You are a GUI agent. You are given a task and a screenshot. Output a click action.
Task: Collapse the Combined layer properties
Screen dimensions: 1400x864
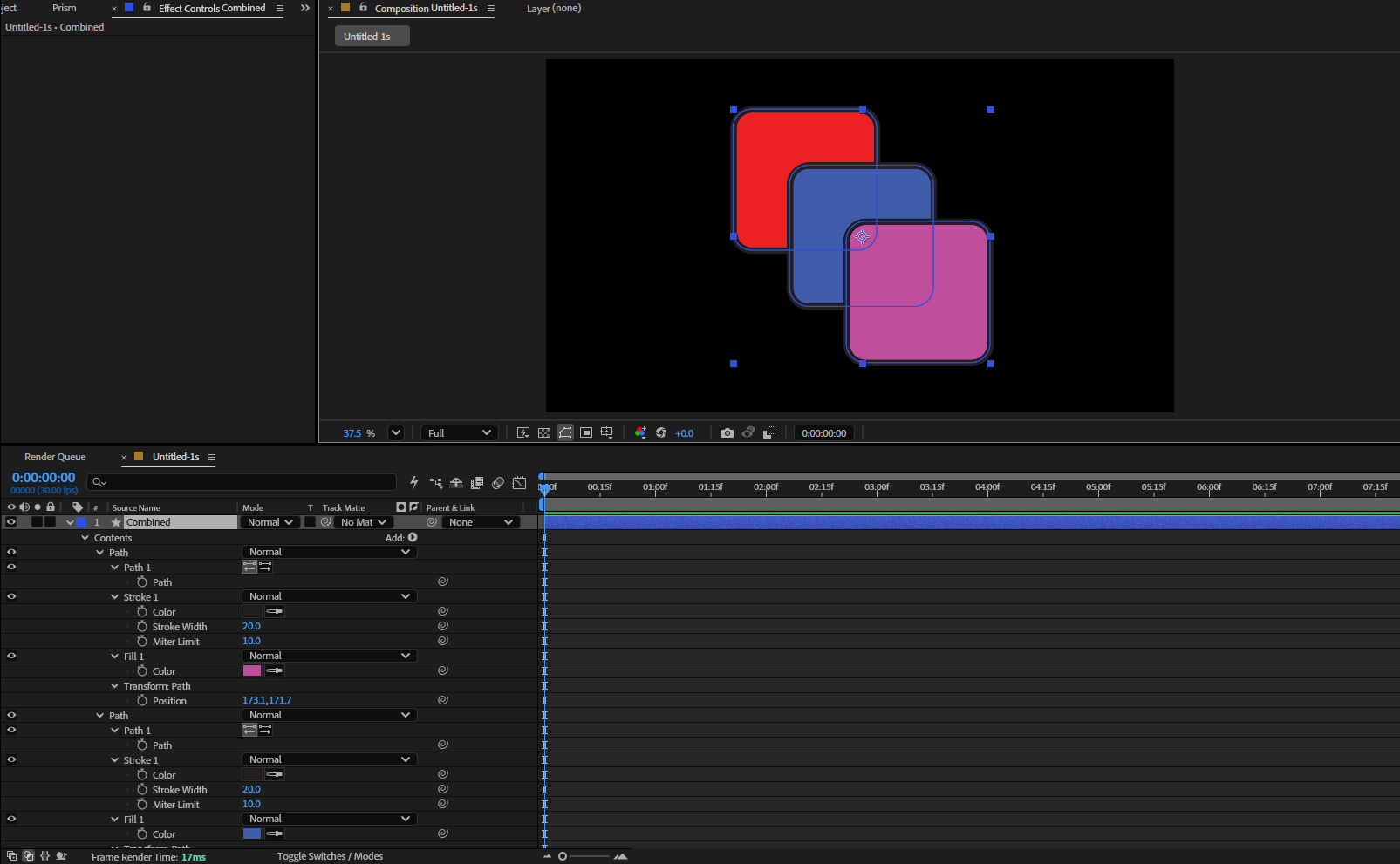(x=70, y=522)
